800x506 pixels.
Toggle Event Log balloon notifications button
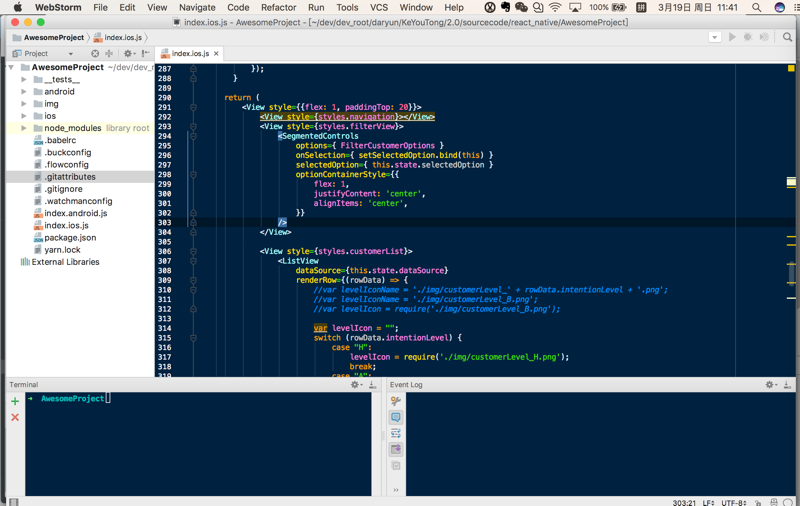pos(396,417)
